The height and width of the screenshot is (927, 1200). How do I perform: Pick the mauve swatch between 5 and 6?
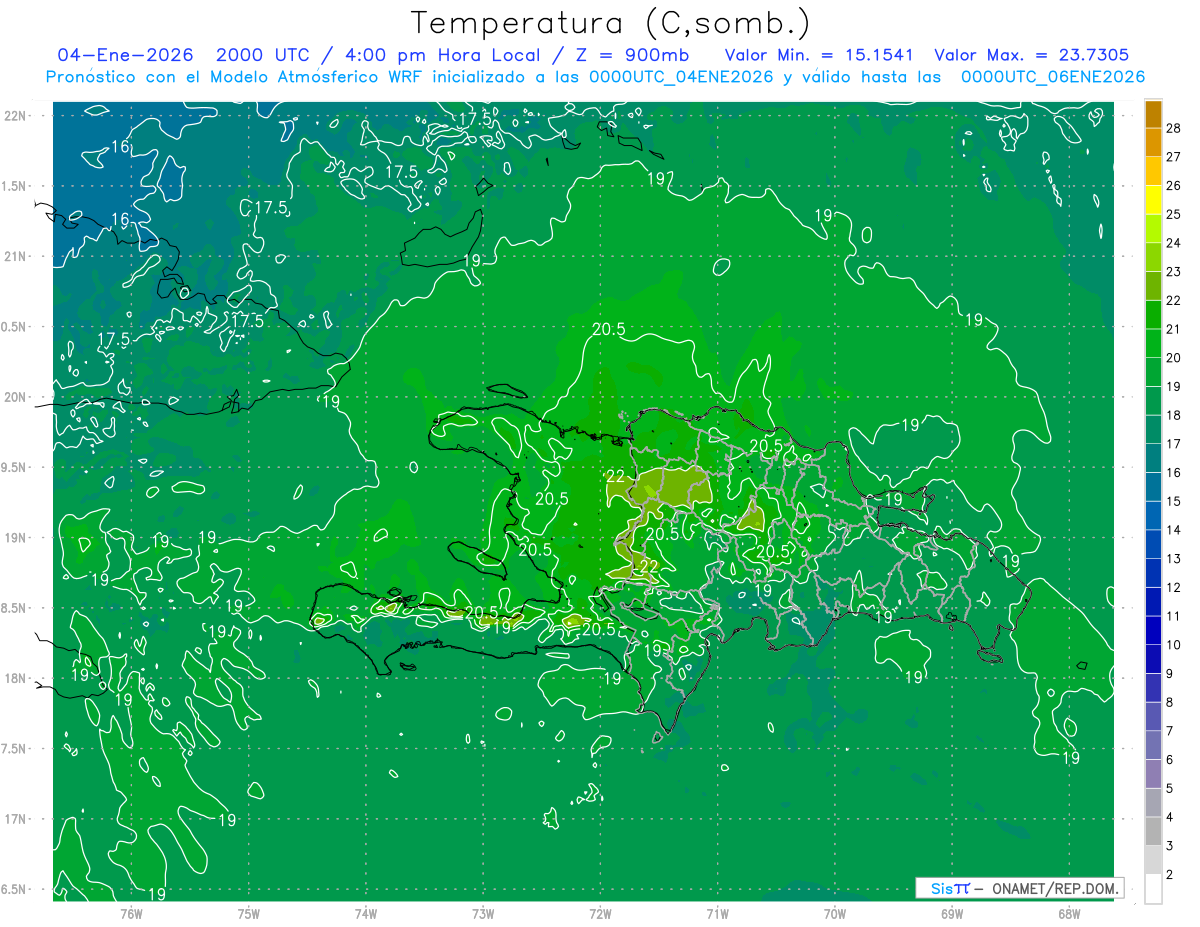1154,774
